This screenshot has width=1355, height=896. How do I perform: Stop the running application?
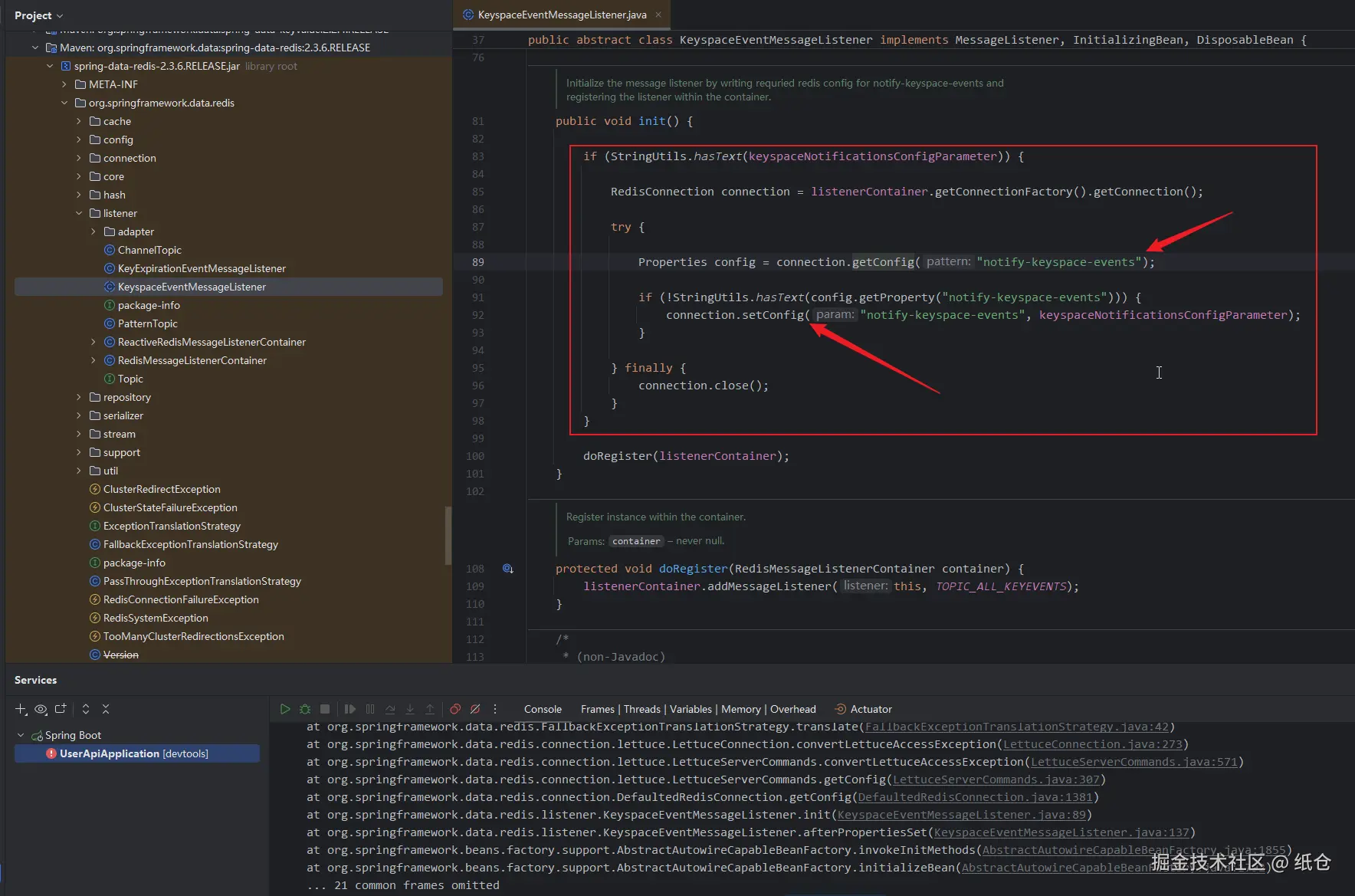[x=325, y=709]
